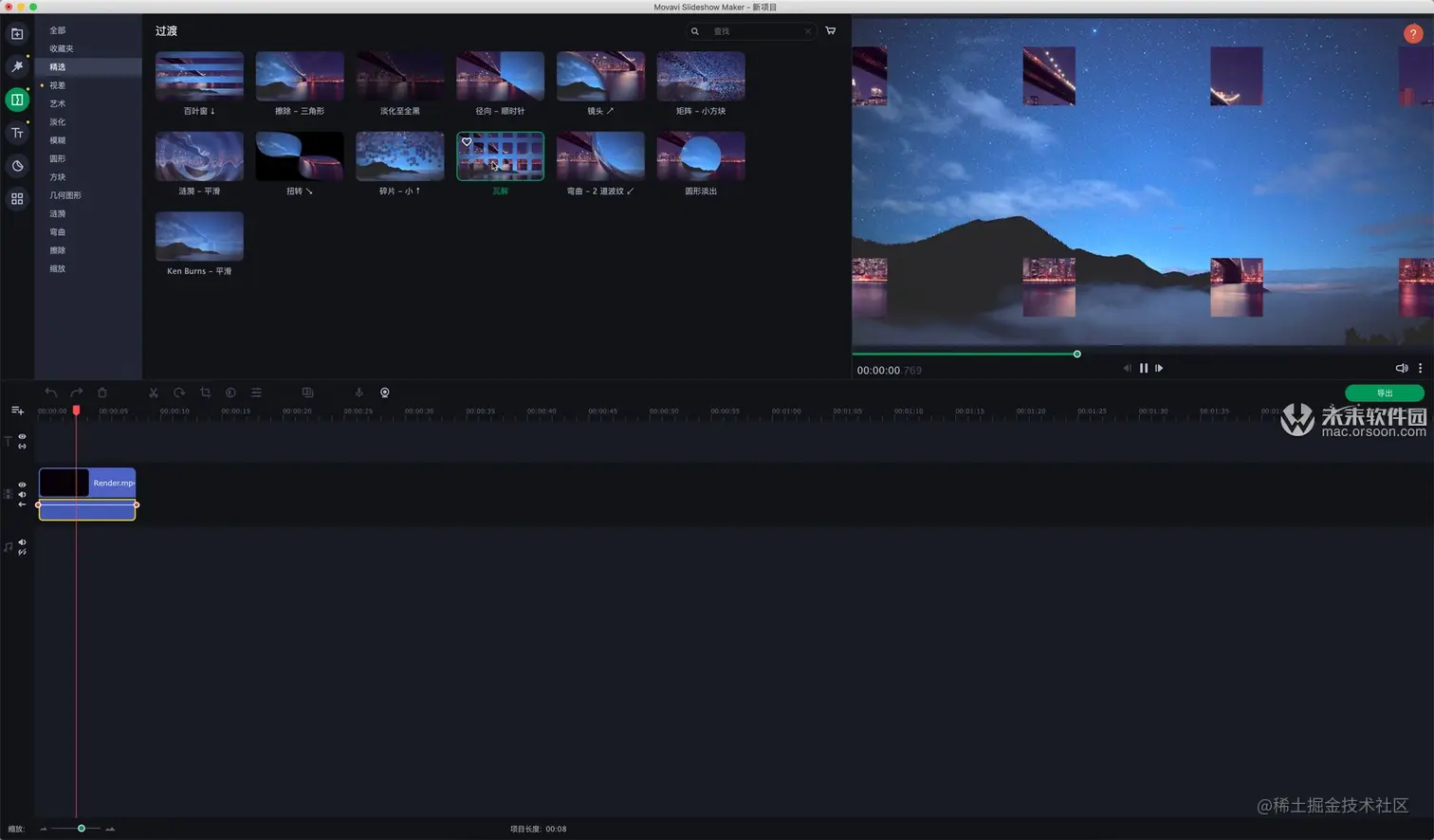
Task: Step to next frame in preview
Action: 1159,368
